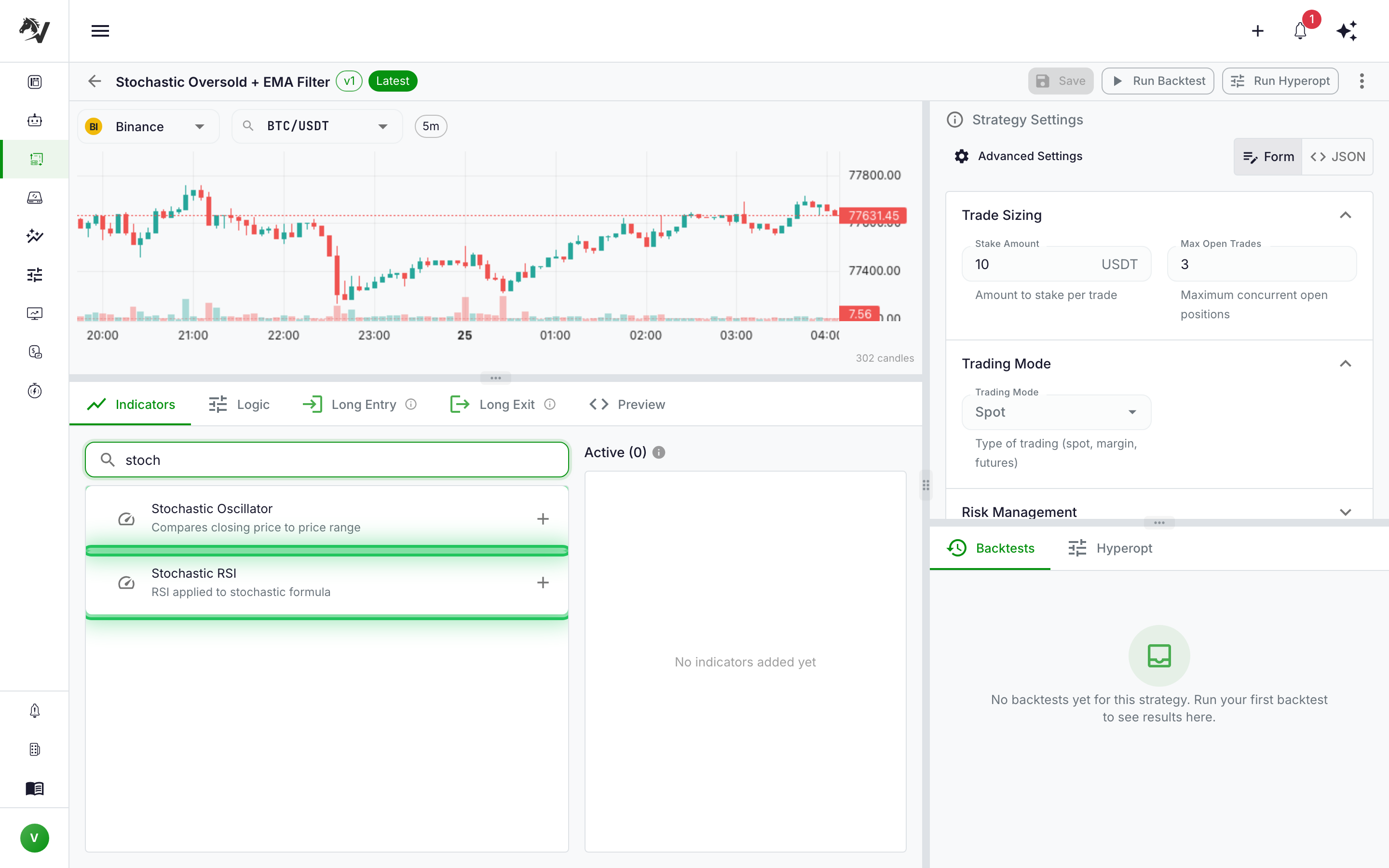The image size is (1389, 868).
Task: Open the calculator icon in lower sidebar
Action: pos(34,750)
